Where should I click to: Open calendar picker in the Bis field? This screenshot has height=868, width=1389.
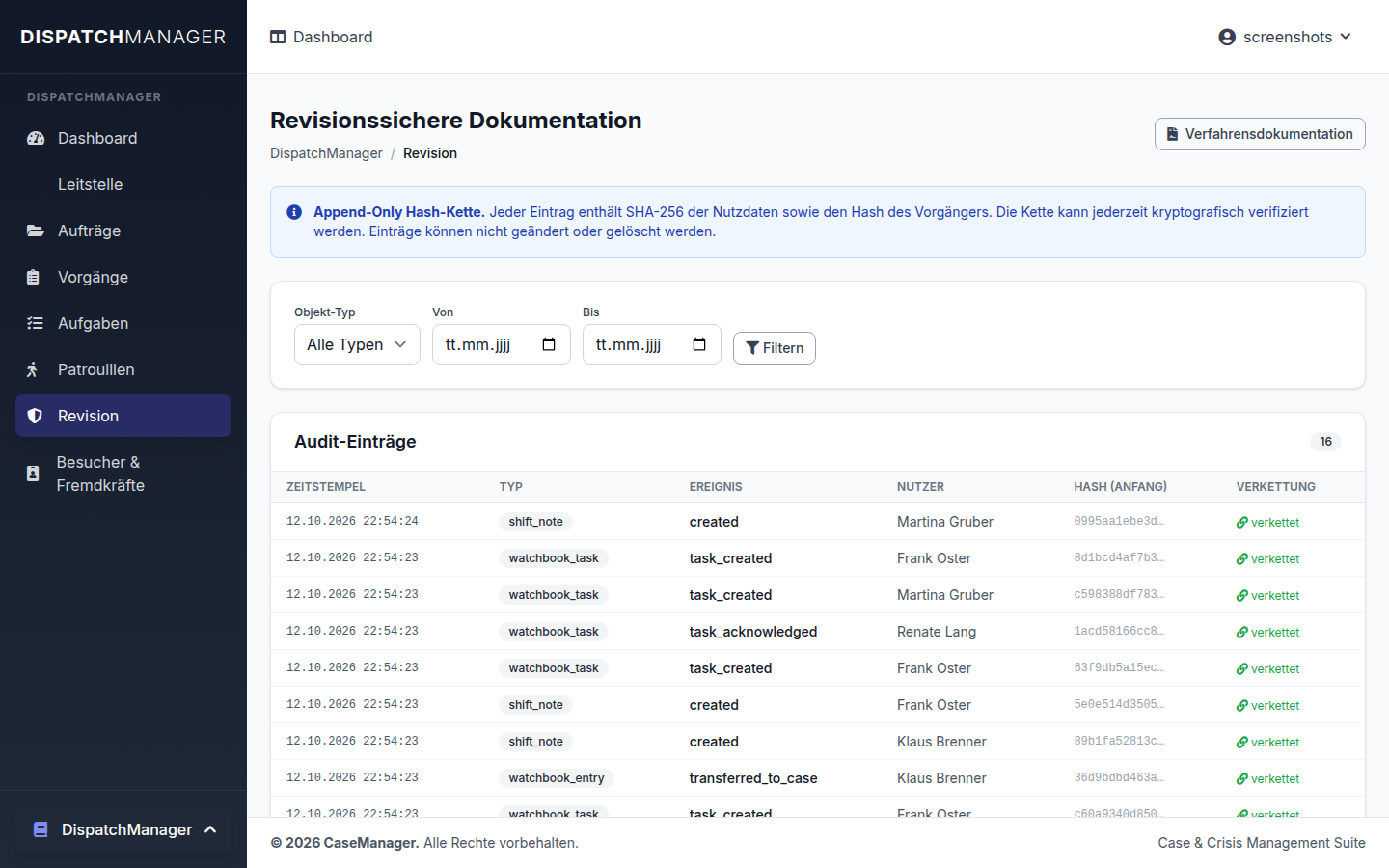click(699, 344)
